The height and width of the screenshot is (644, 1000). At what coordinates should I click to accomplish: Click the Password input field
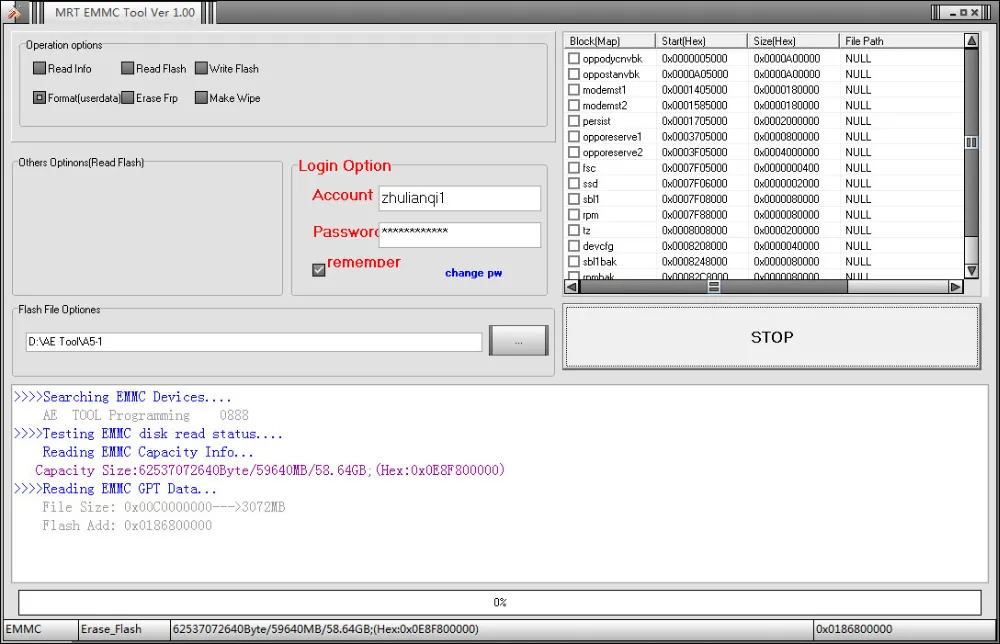(x=459, y=234)
